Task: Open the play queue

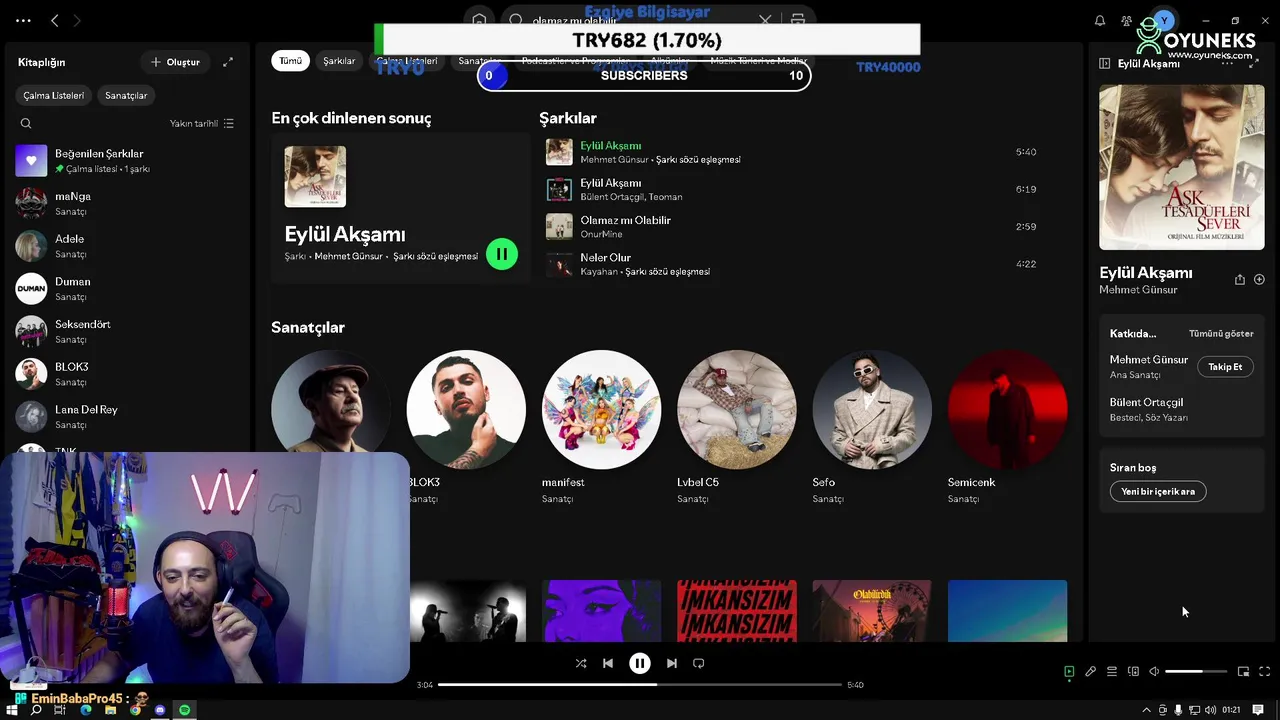Action: (1112, 672)
